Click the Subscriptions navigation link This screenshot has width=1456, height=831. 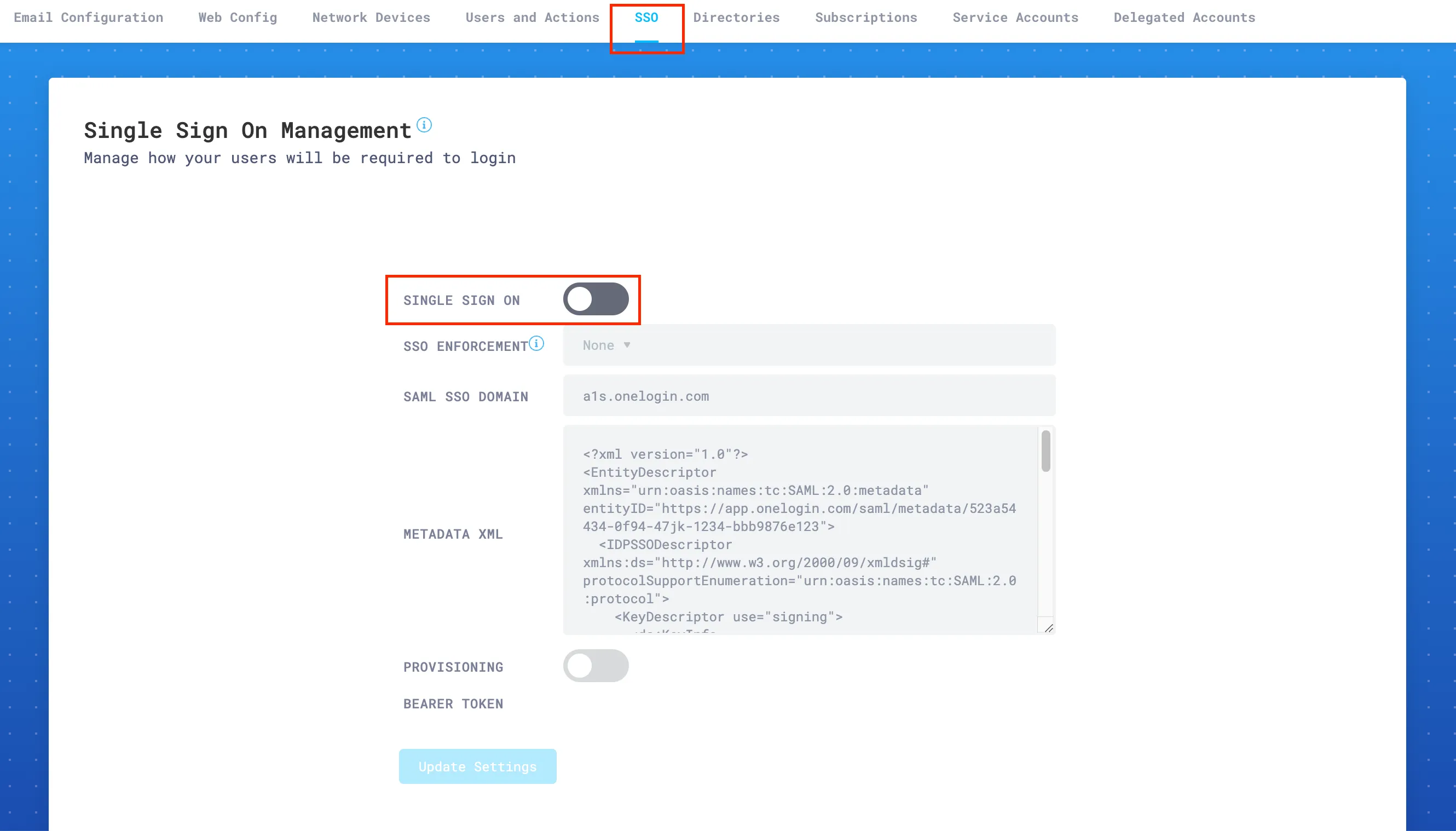tap(863, 17)
